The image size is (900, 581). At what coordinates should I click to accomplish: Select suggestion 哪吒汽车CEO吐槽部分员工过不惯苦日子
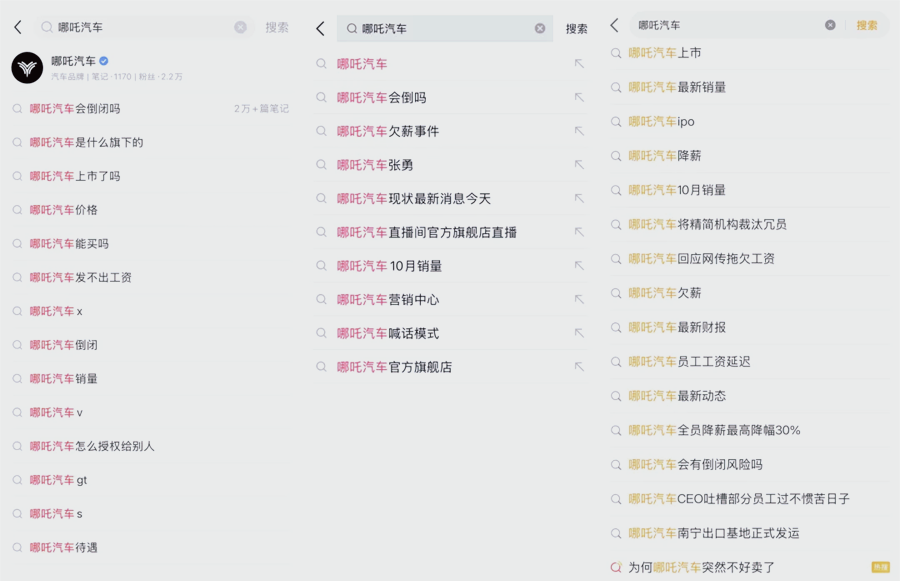click(739, 499)
